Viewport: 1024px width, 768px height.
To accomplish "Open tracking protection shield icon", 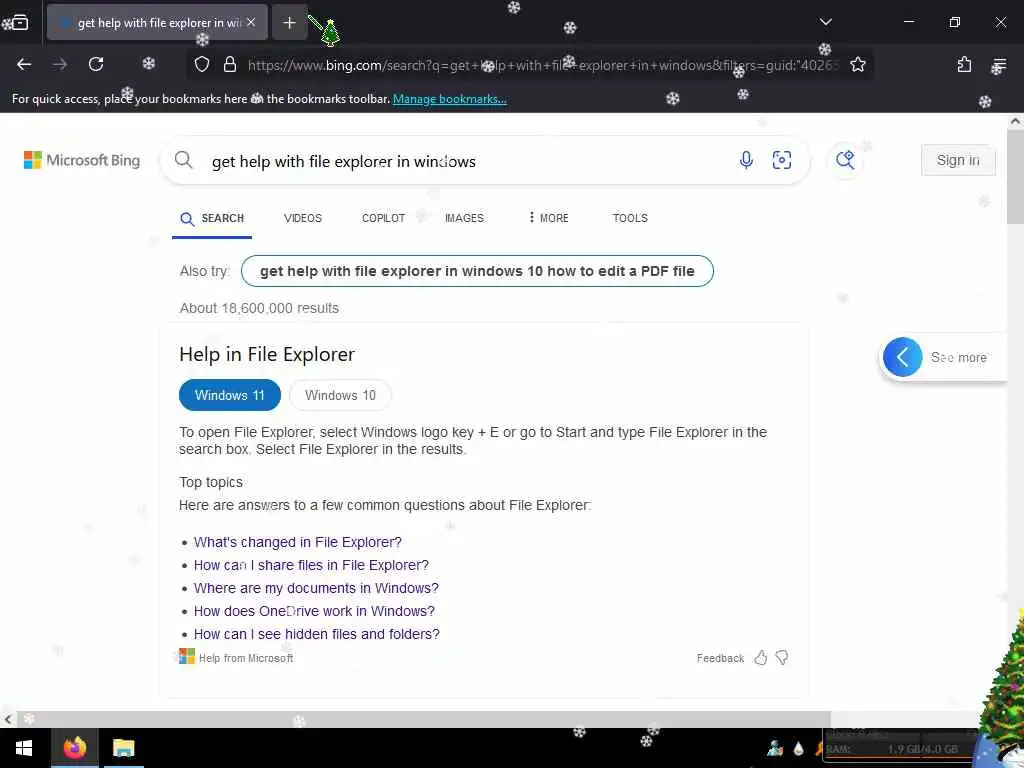I will (202, 64).
